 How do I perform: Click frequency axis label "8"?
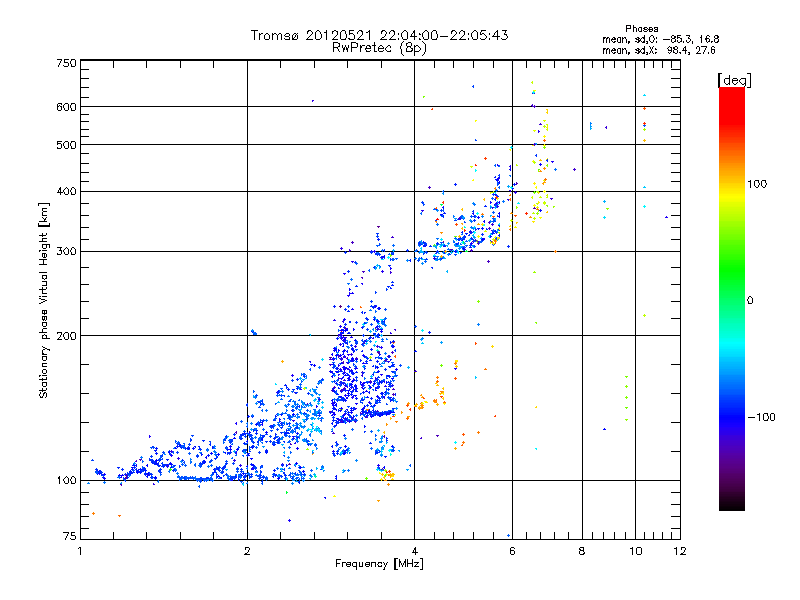pyautogui.click(x=582, y=551)
